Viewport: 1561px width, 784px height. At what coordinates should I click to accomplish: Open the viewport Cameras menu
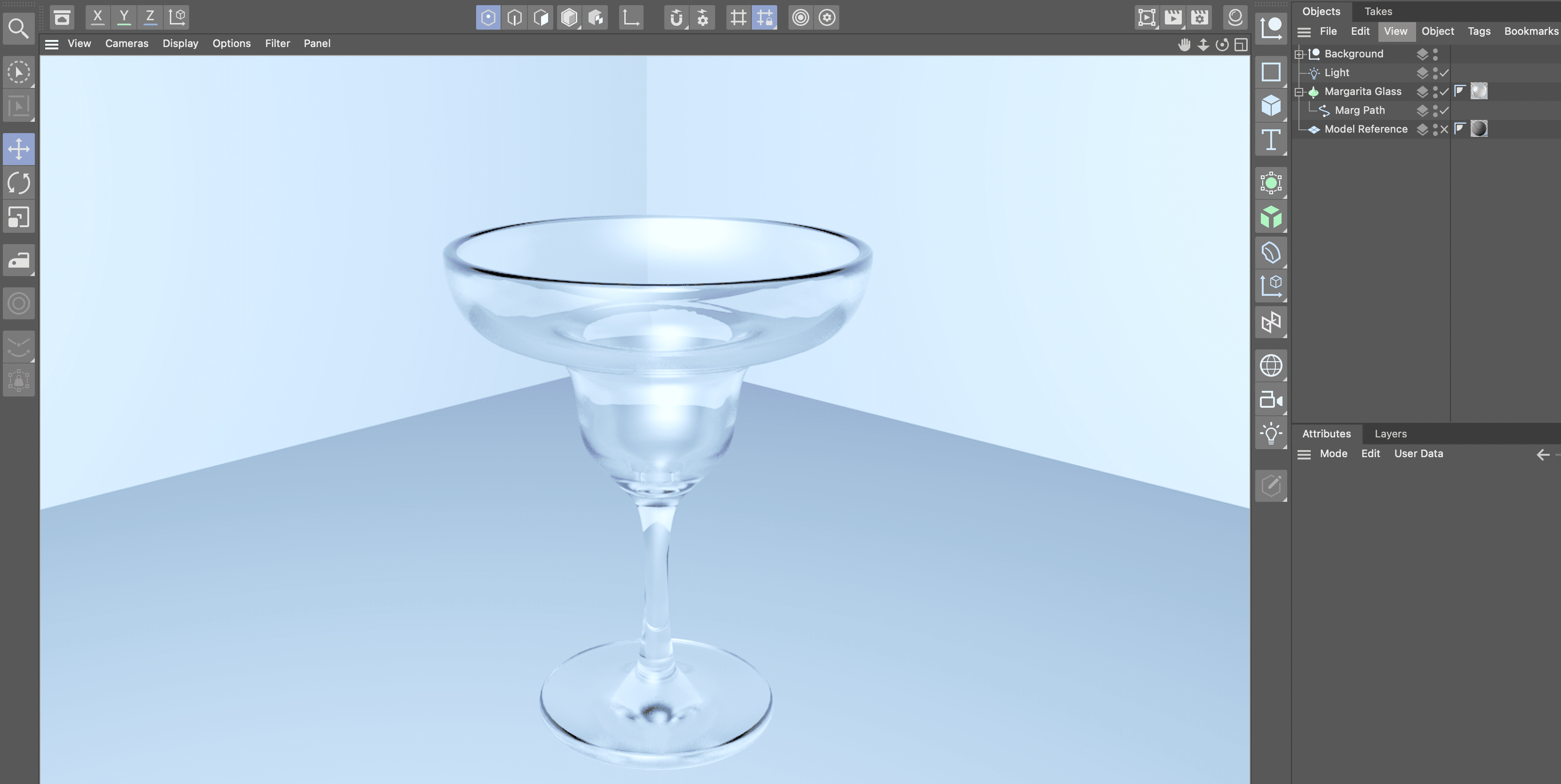coord(126,44)
